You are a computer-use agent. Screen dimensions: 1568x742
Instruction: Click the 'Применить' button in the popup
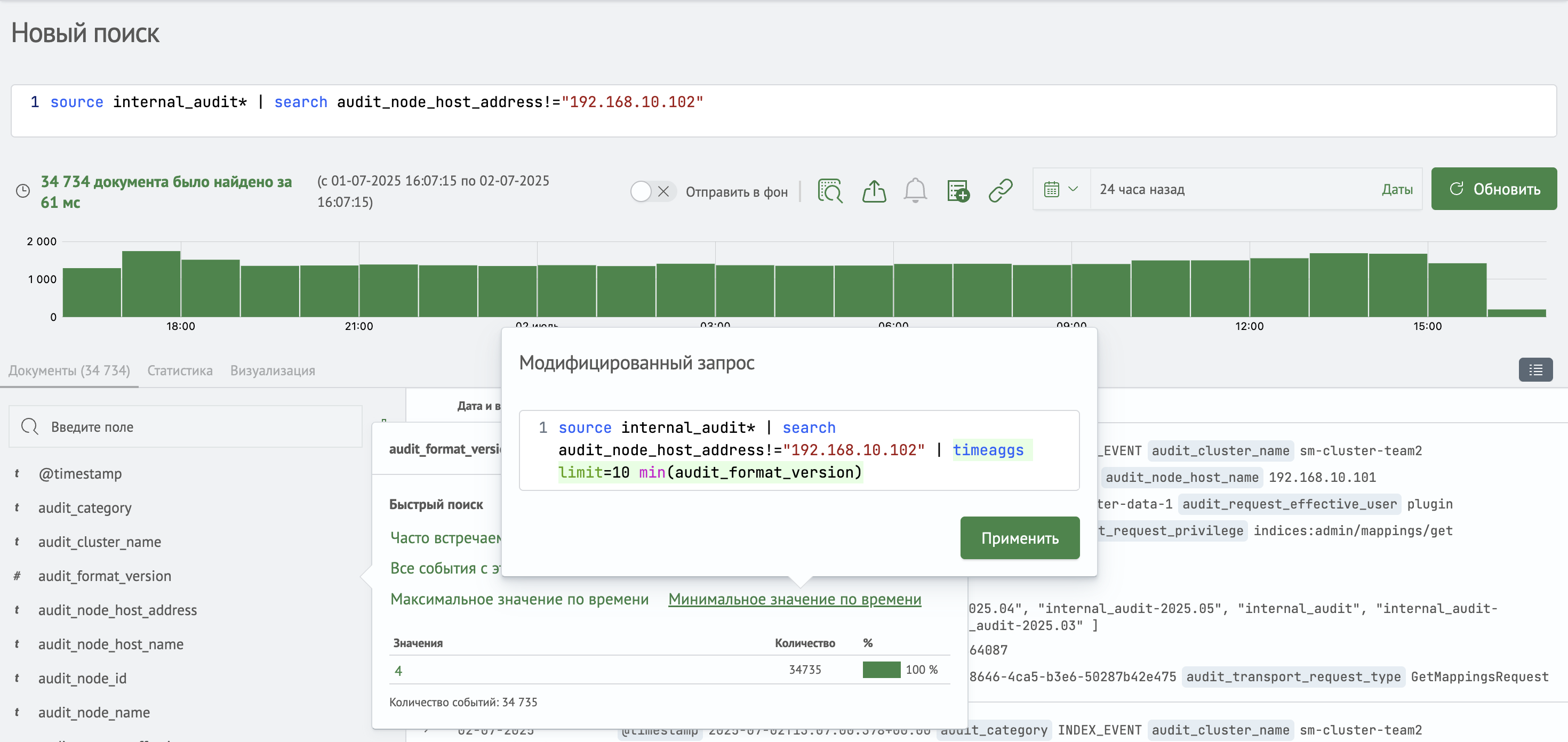[x=1020, y=538]
